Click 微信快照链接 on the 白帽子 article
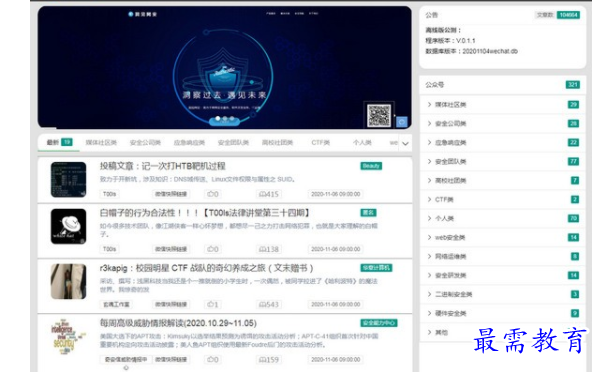595x372 pixels. pos(171,249)
